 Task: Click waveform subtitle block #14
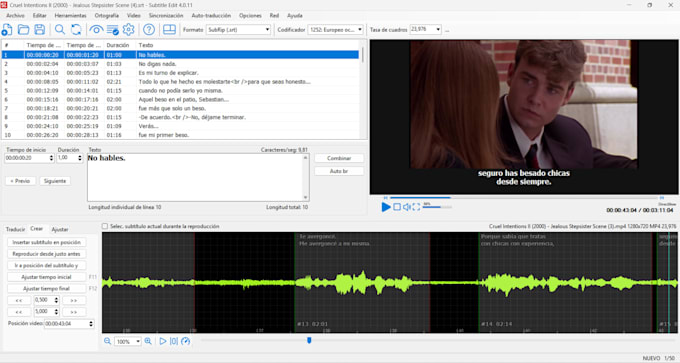coord(566,283)
